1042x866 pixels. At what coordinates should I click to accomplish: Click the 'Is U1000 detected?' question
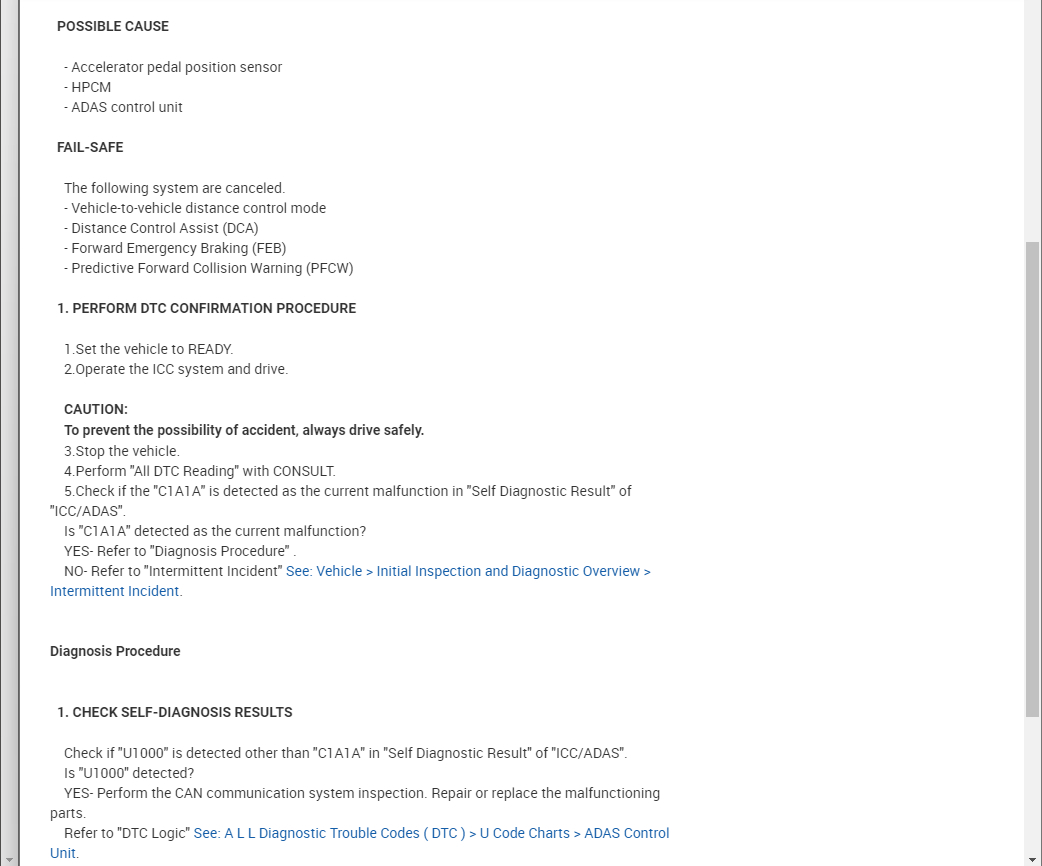[129, 773]
